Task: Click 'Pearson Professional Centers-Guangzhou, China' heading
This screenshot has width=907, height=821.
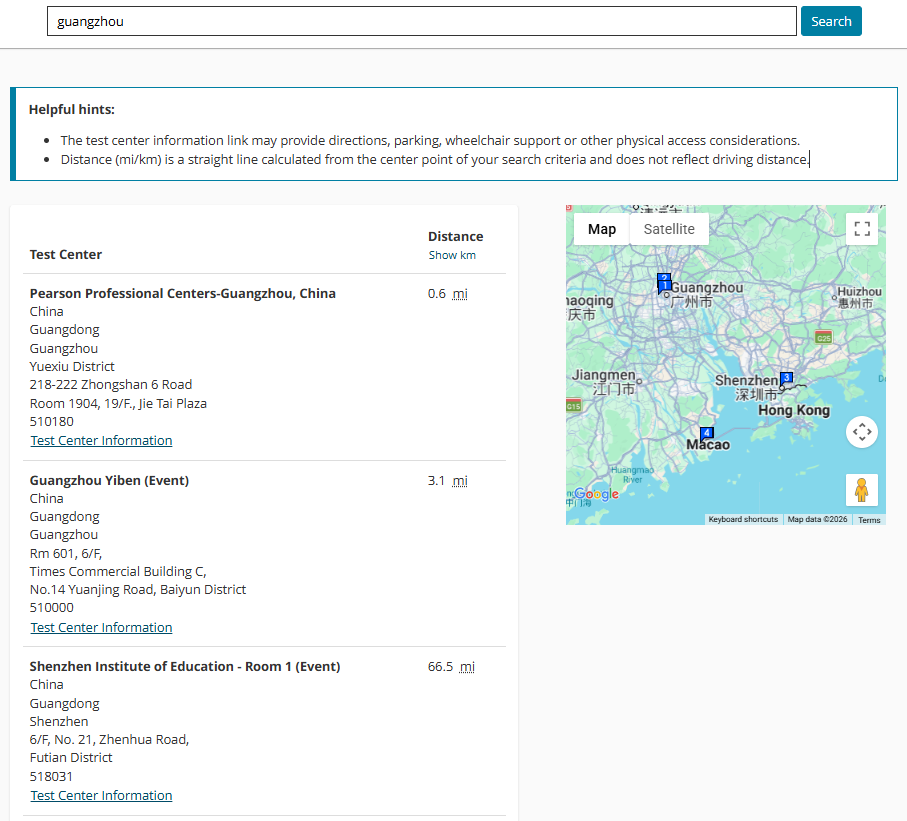Action: click(x=183, y=293)
